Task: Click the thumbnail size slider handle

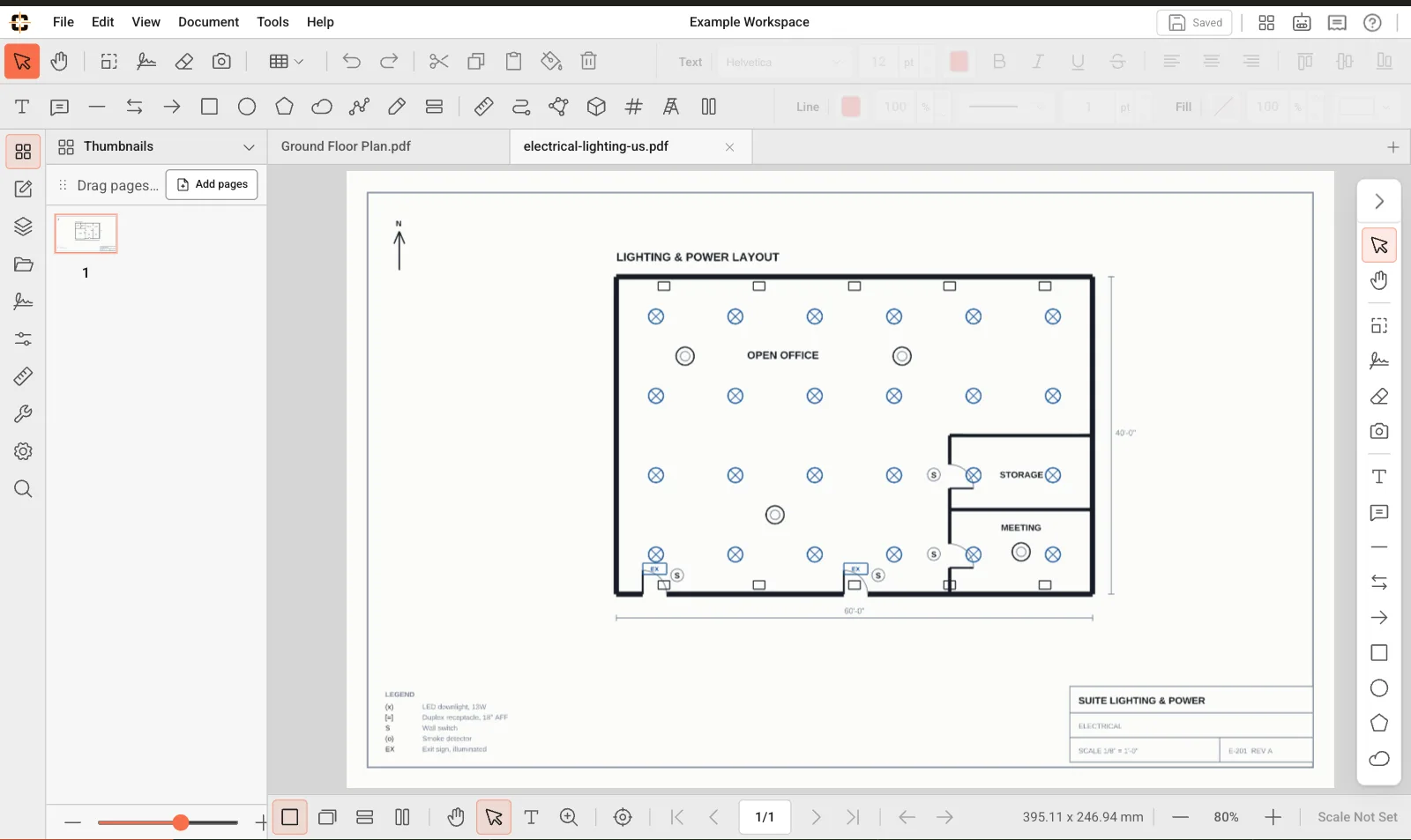Action: point(181,822)
